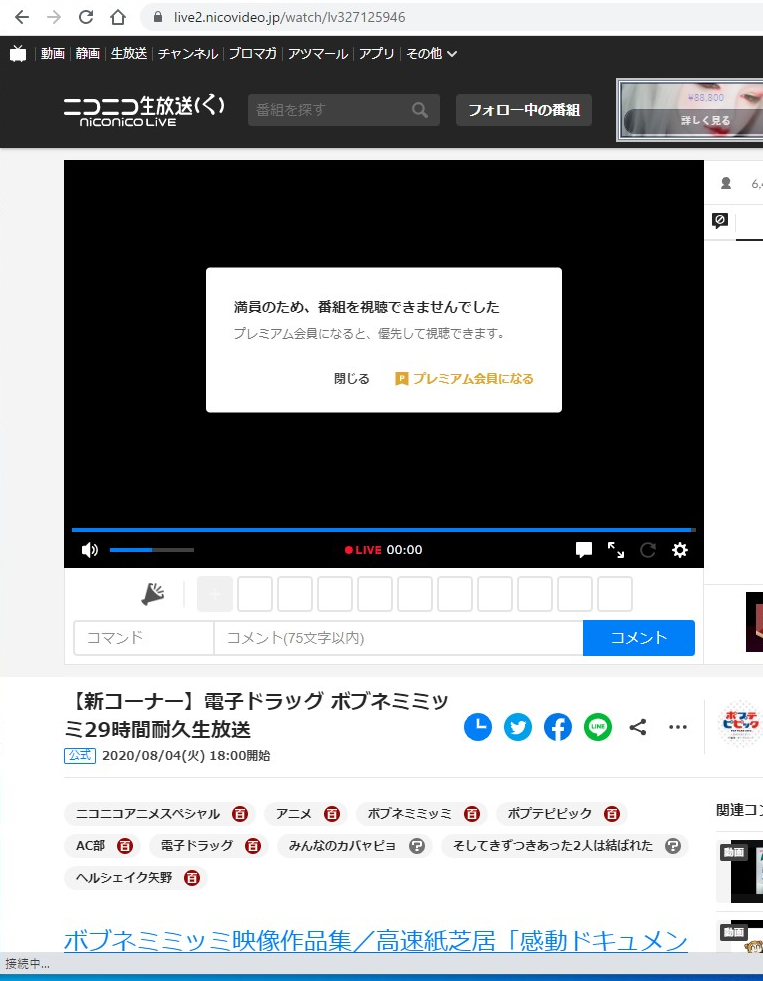Click the megaphone cheer icon
The width and height of the screenshot is (763, 981).
pyautogui.click(x=152, y=594)
